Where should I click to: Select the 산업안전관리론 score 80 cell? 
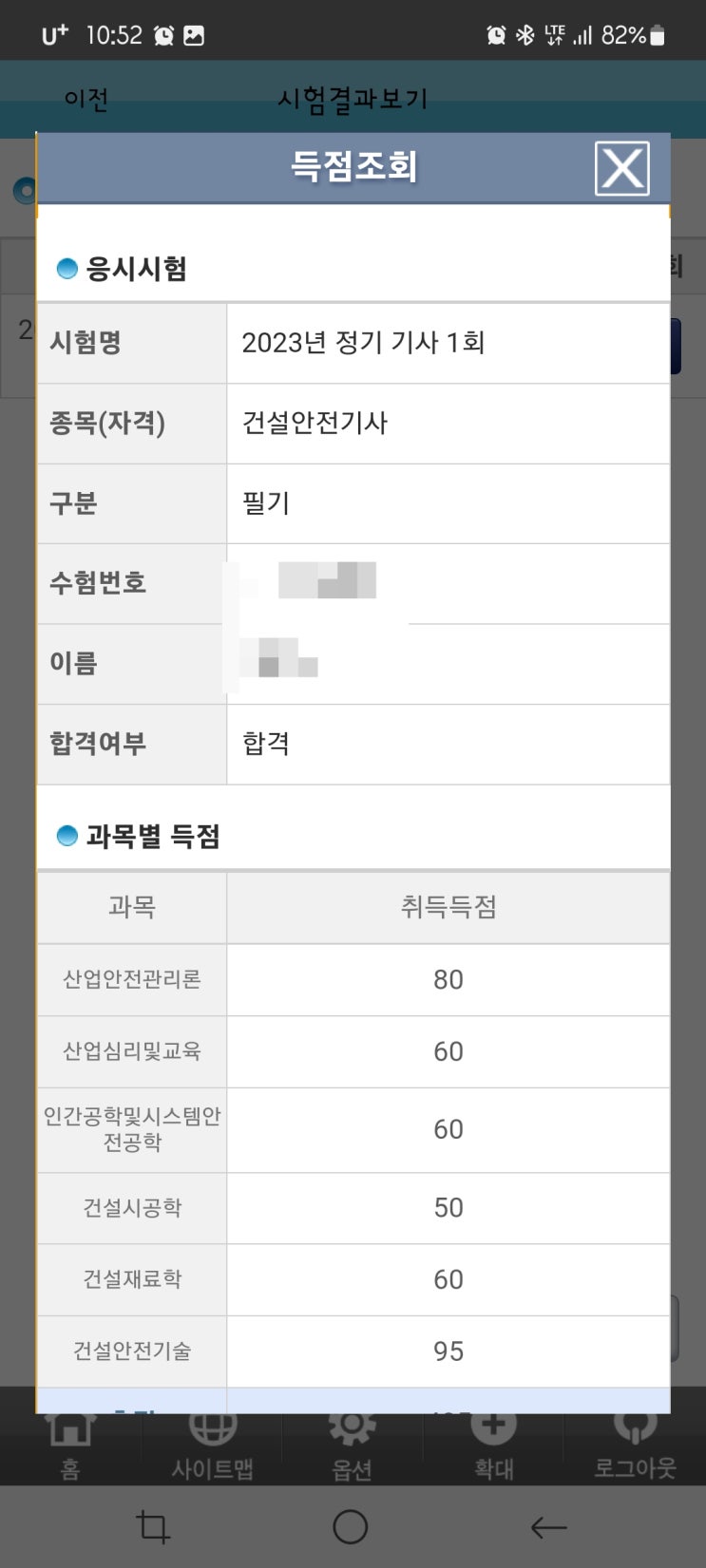pyautogui.click(x=448, y=979)
